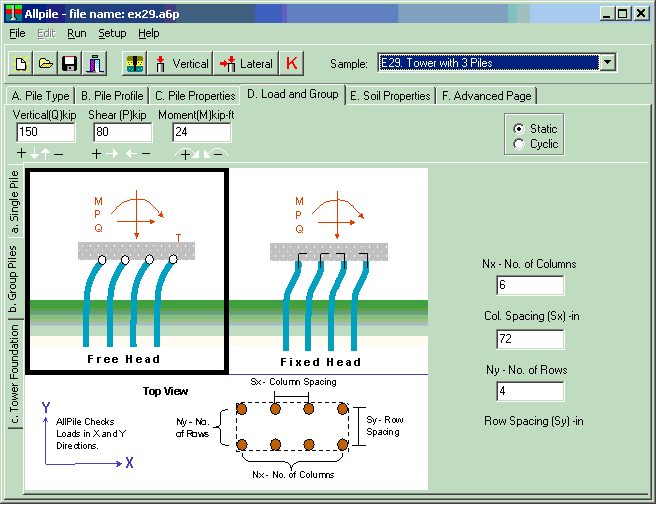Screen dimensions: 656x505
Task: Select the Tower Foundation side tab
Action: click(14, 375)
